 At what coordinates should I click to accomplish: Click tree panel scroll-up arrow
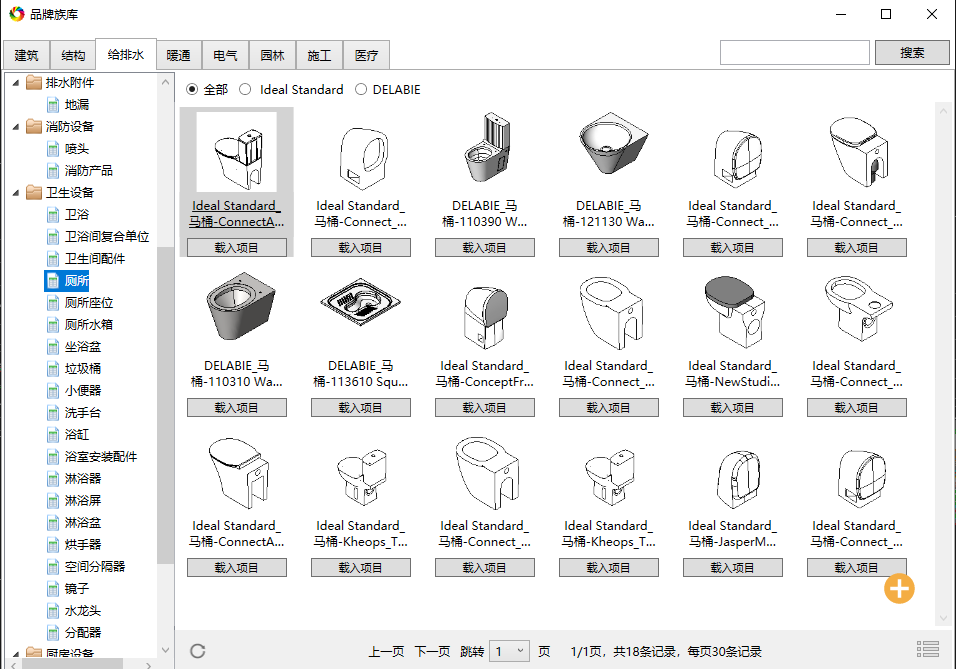pos(165,82)
